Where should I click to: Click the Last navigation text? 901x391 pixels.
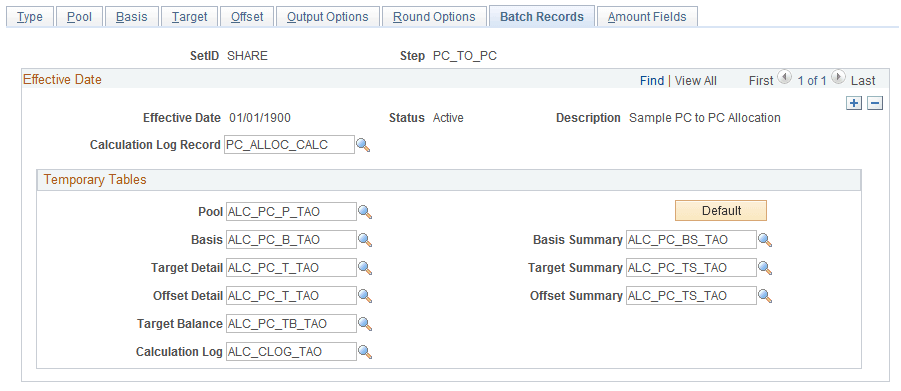863,80
